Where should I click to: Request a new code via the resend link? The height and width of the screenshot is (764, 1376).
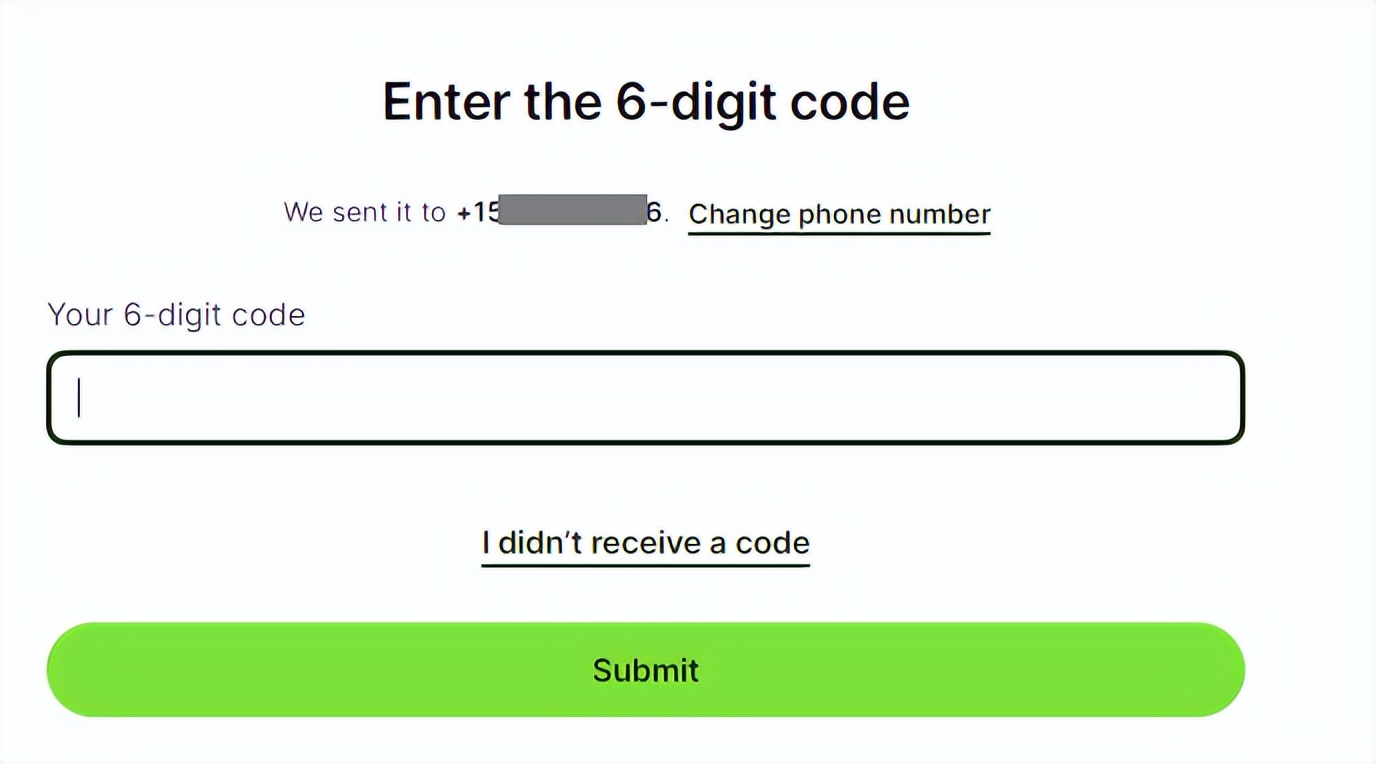(645, 543)
